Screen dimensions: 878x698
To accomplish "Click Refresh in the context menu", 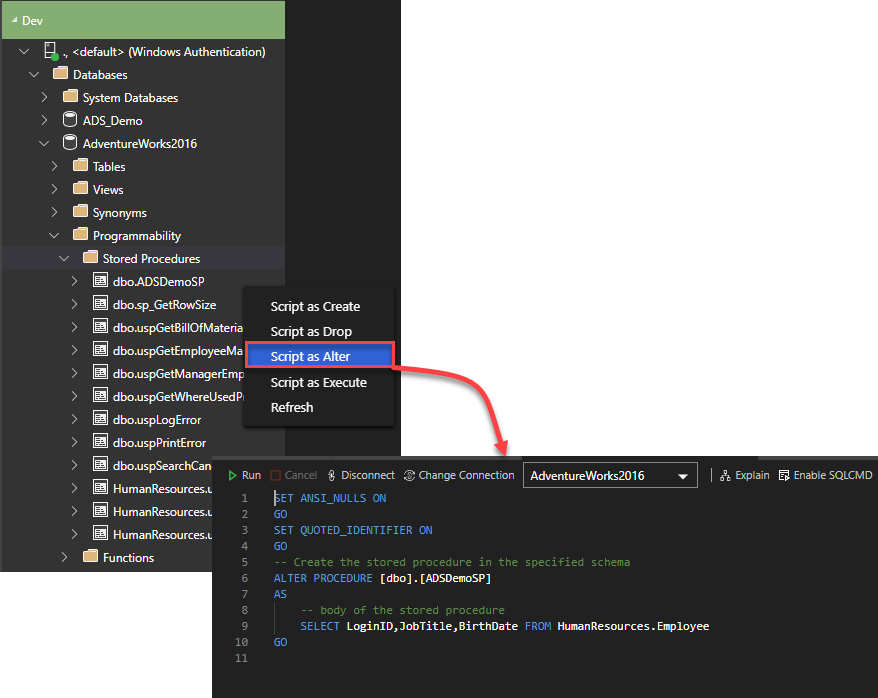I will click(292, 407).
